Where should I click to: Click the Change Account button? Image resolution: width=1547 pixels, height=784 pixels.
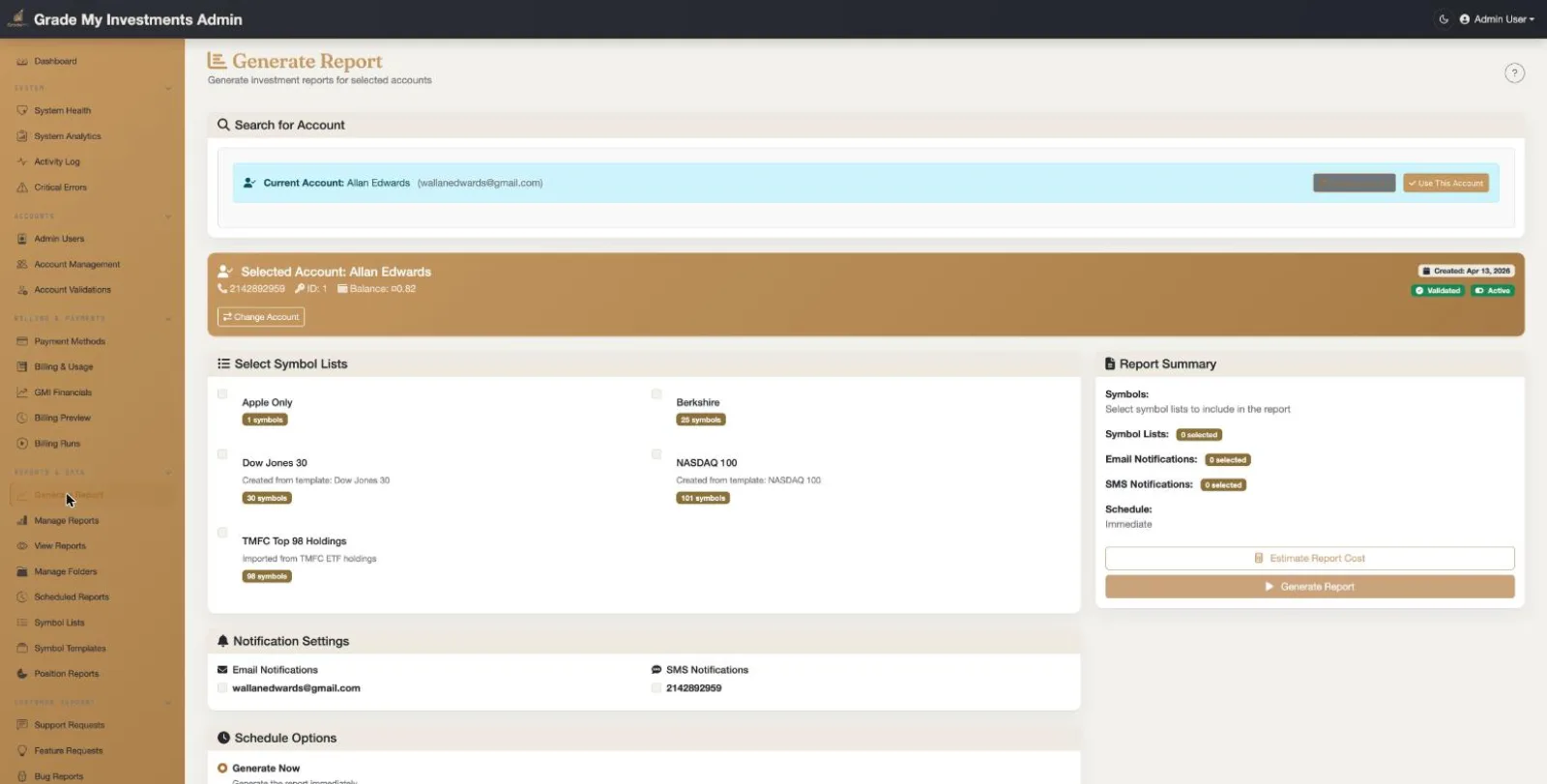click(261, 317)
